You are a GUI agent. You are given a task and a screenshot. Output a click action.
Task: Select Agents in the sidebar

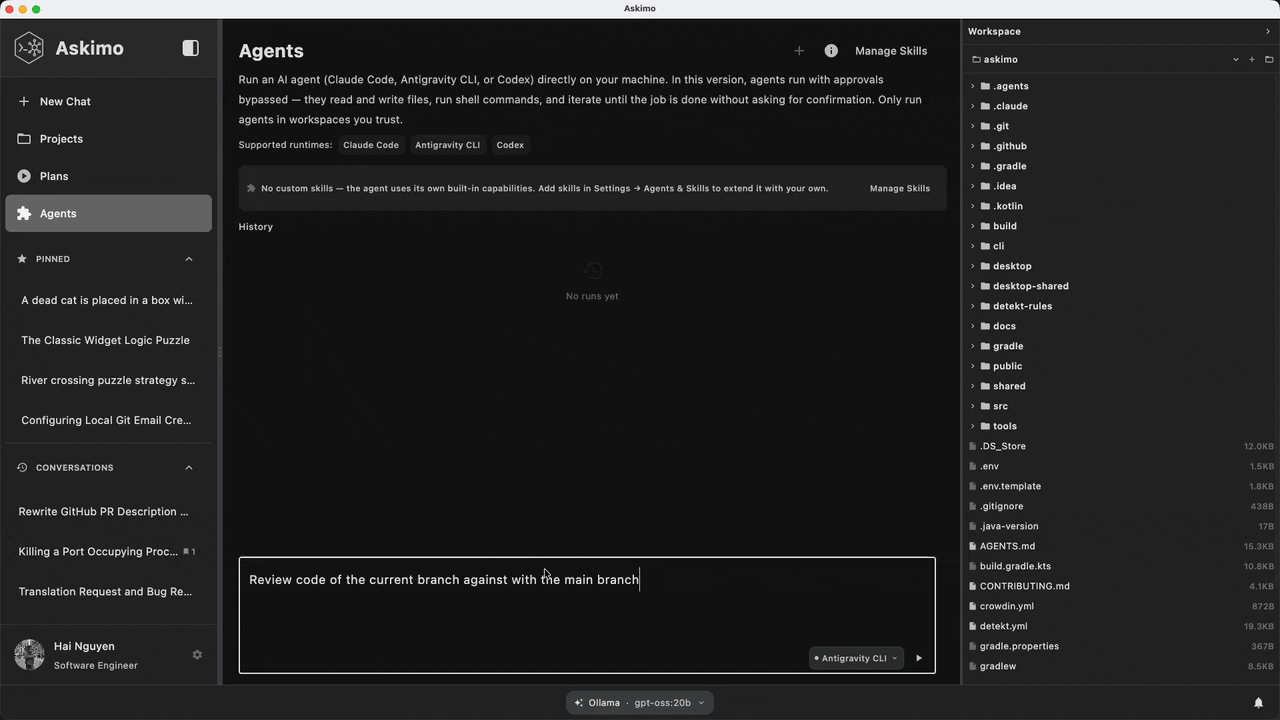[x=108, y=214]
